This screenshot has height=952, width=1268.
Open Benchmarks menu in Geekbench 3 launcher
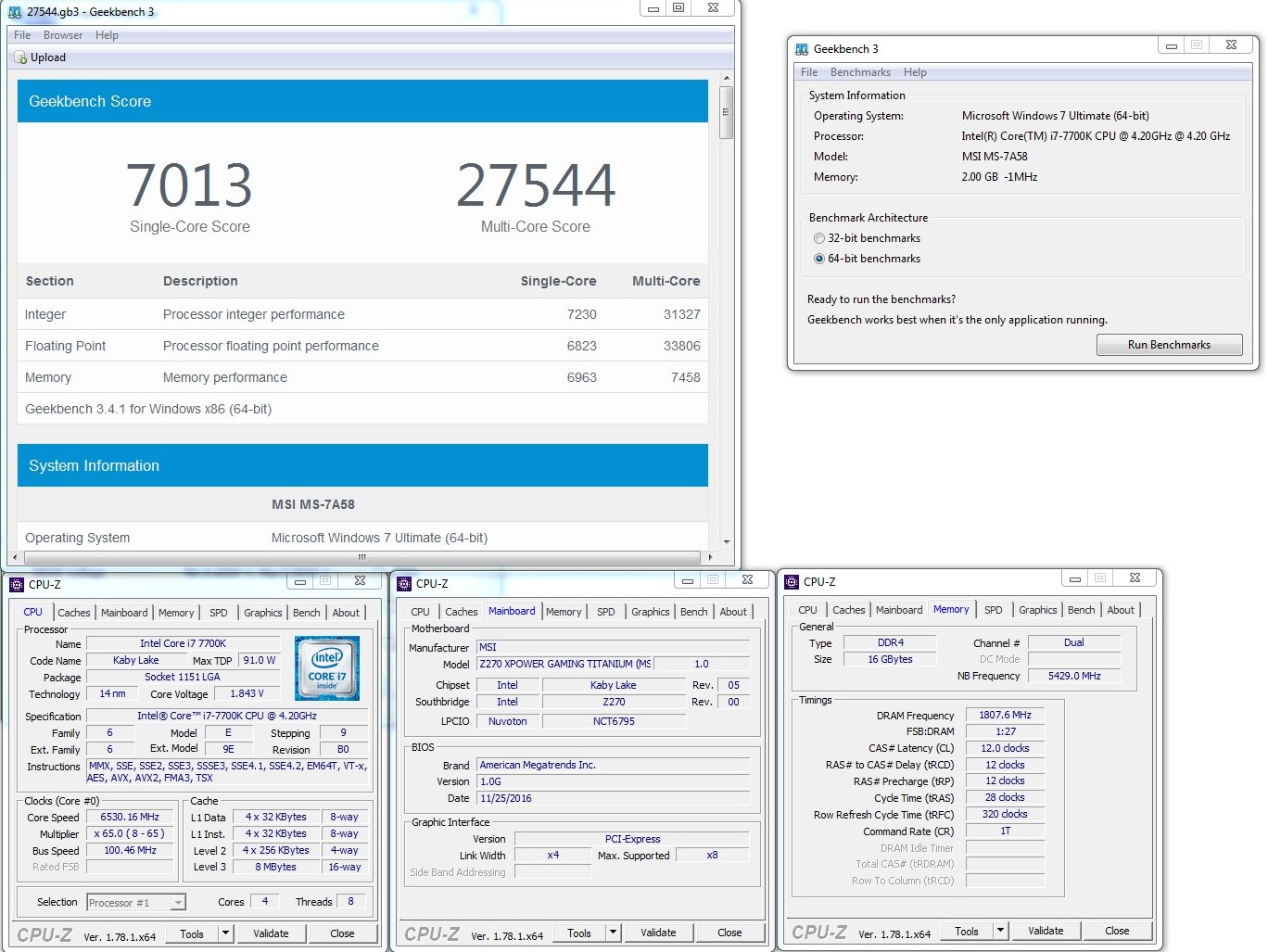coord(860,72)
